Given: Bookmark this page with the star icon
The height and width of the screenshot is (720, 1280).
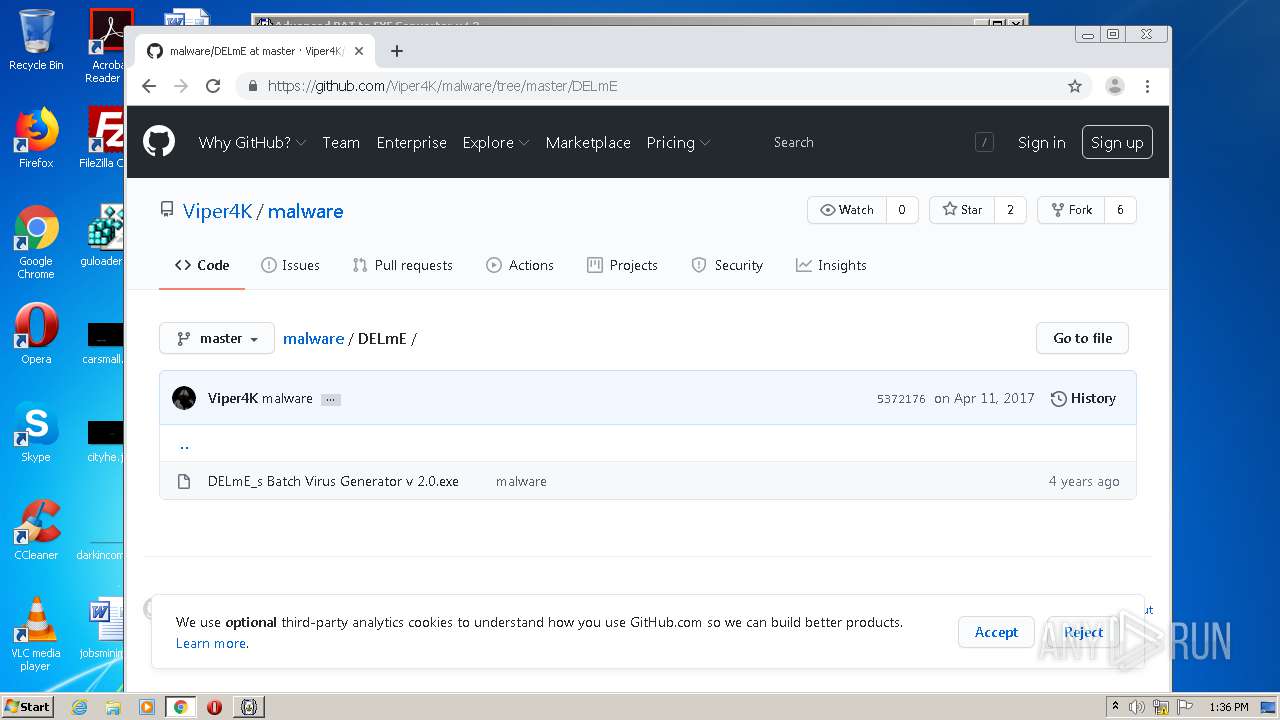Looking at the screenshot, I should tap(1075, 86).
